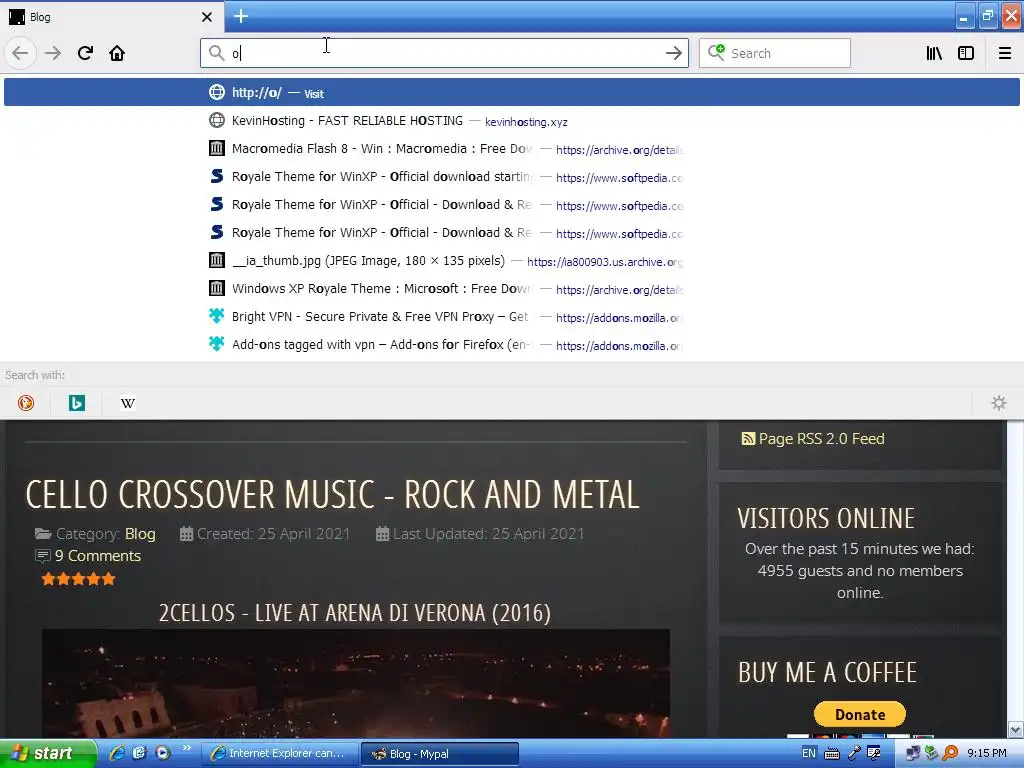Image resolution: width=1024 pixels, height=768 pixels.
Task: Select the Blog tab
Action: (x=111, y=17)
